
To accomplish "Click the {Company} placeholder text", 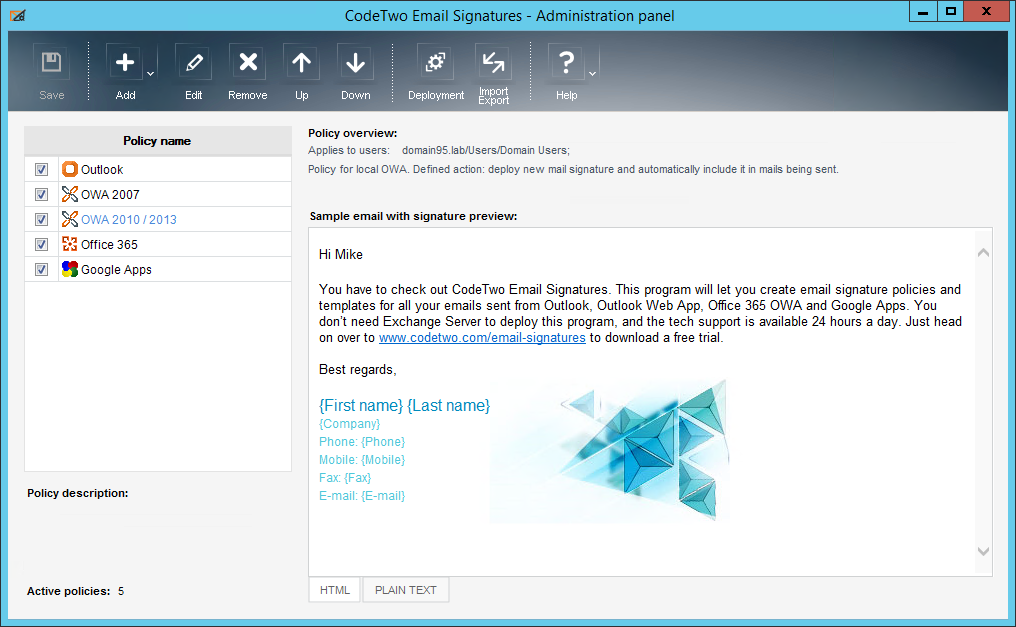I will tap(349, 424).
